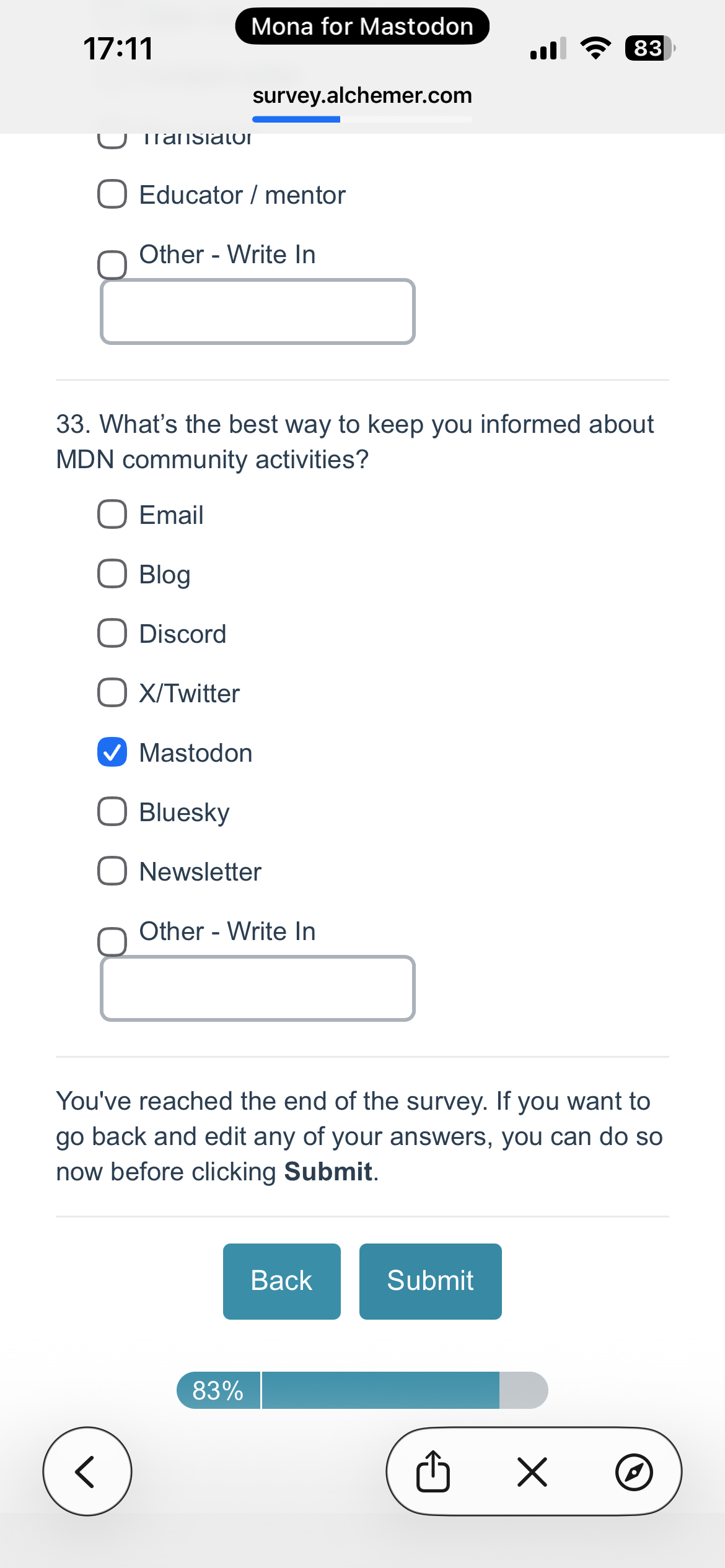The image size is (725, 1568).
Task: Tap the survey.alchemer.com address title
Action: coord(362,96)
